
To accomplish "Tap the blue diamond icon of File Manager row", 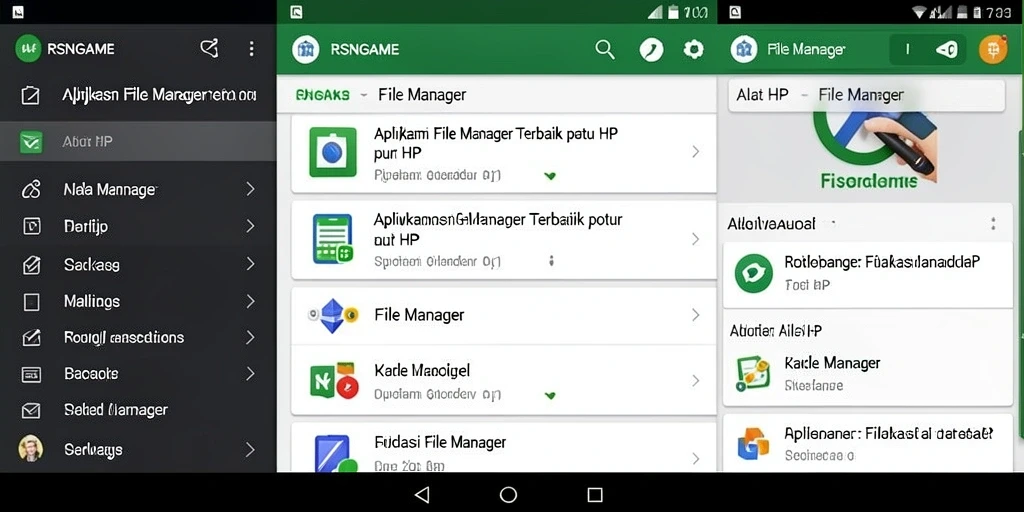I will click(x=333, y=315).
